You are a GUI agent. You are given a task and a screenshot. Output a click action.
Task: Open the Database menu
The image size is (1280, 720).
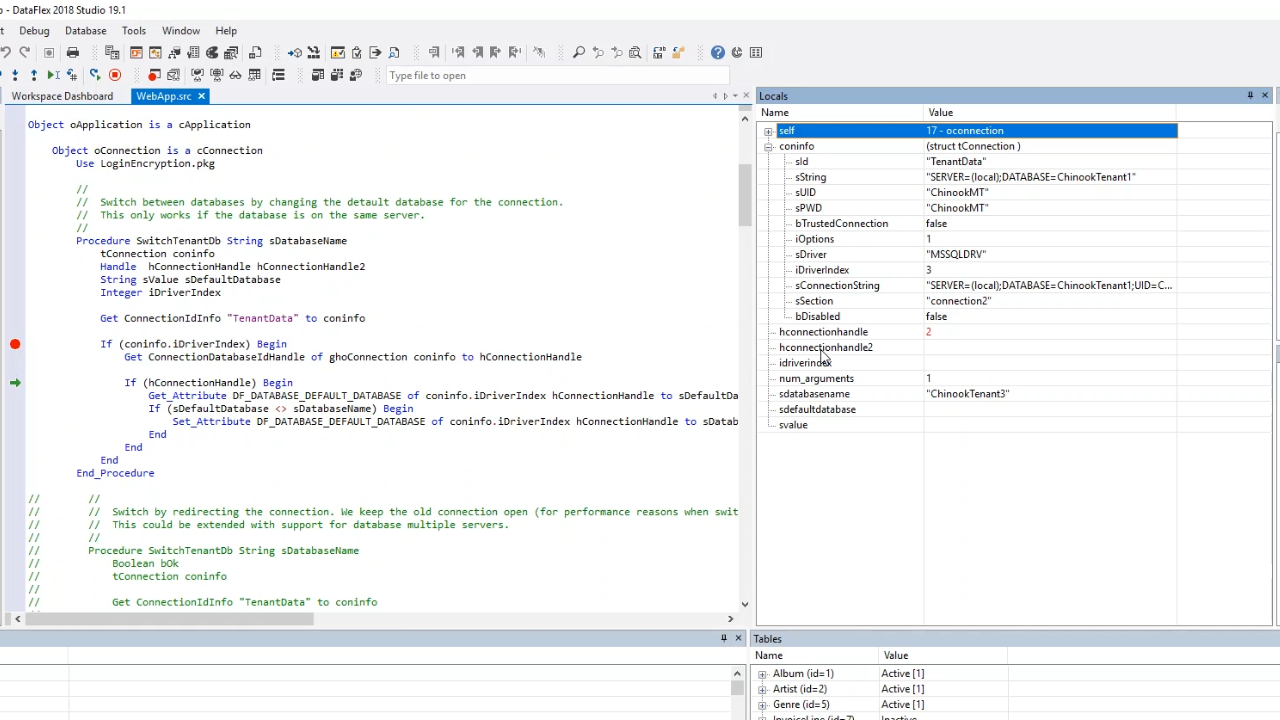(x=85, y=31)
